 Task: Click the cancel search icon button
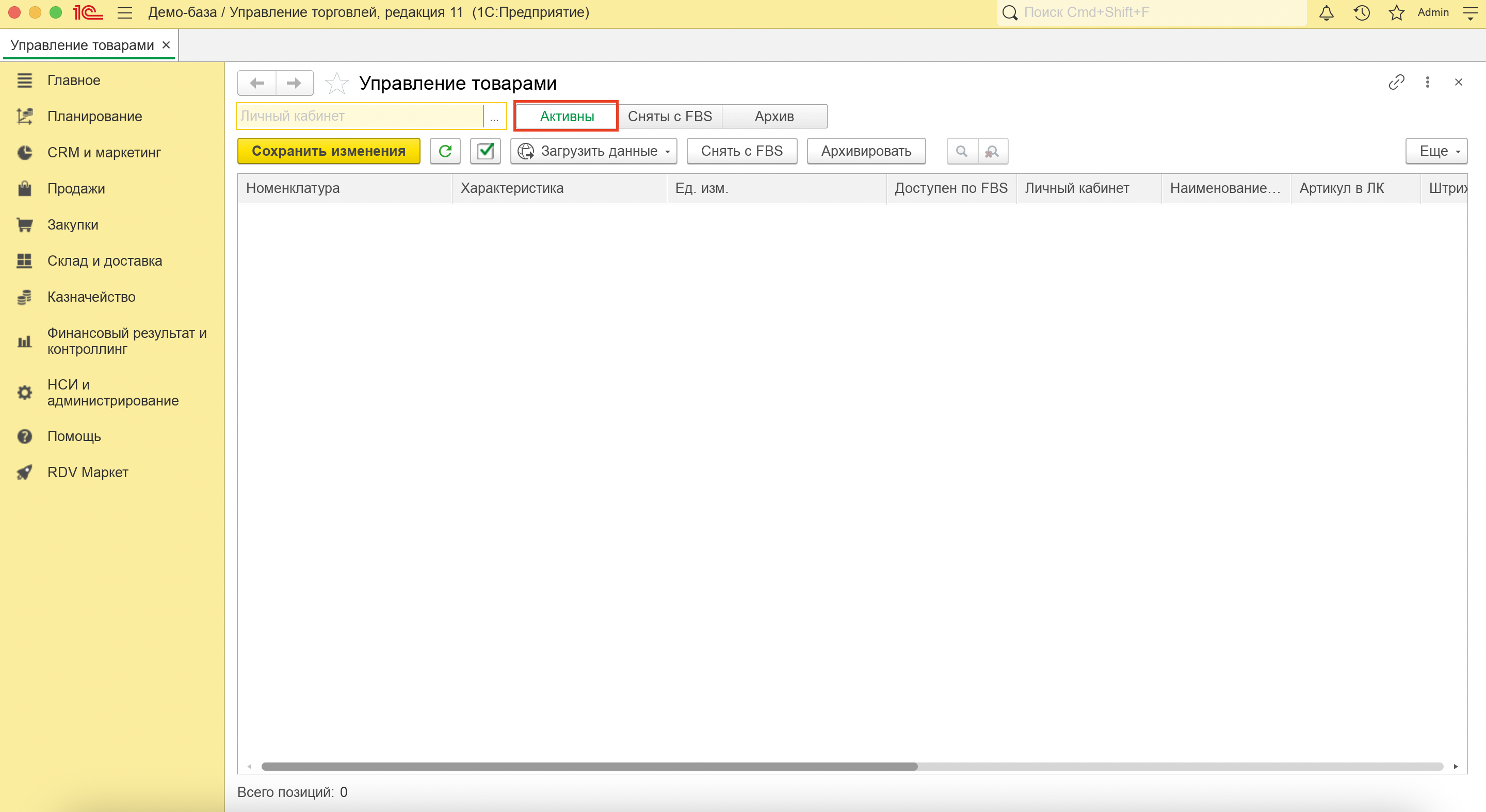[992, 151]
